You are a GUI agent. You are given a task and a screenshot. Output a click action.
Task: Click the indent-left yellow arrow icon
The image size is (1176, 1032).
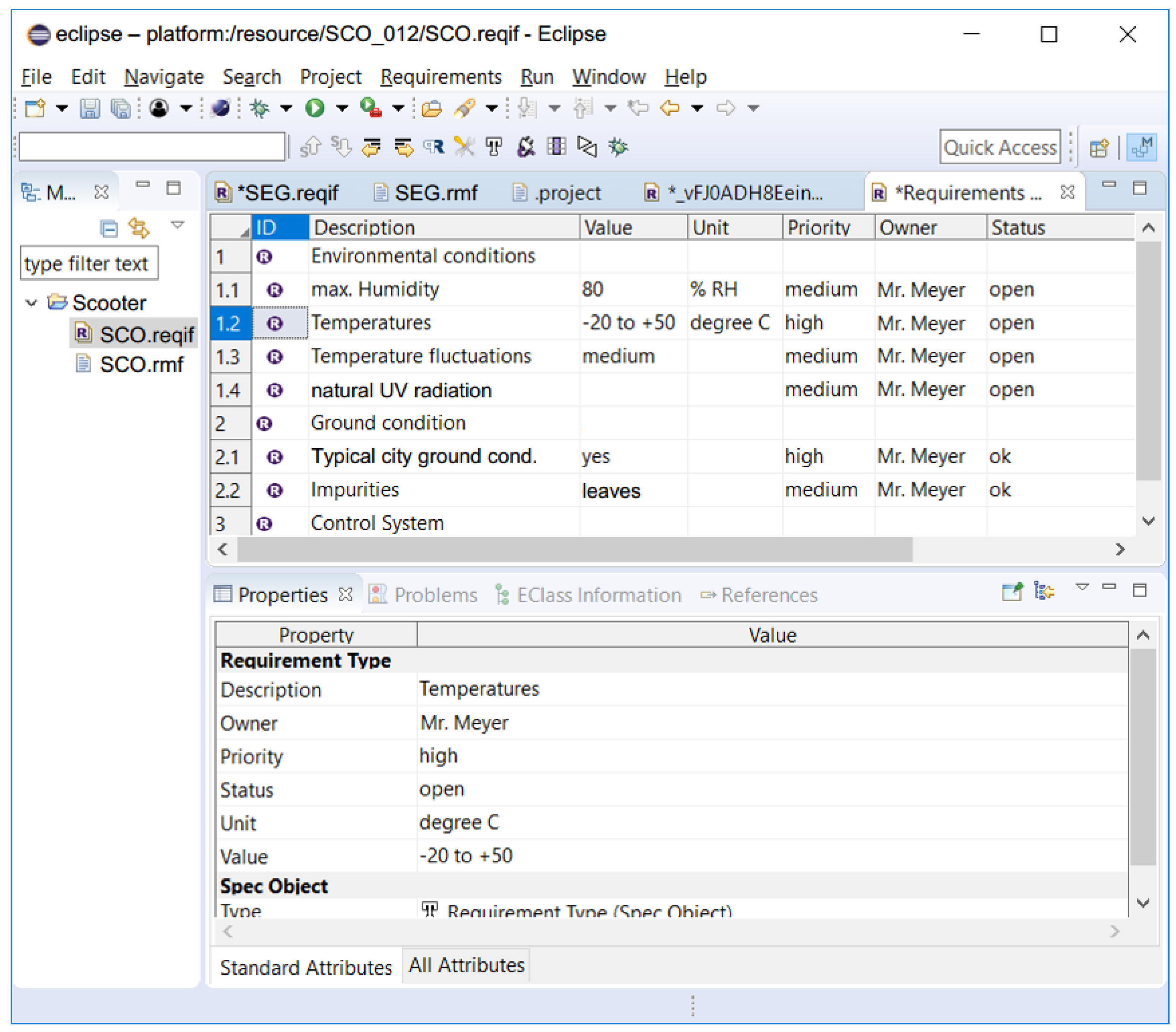click(372, 147)
